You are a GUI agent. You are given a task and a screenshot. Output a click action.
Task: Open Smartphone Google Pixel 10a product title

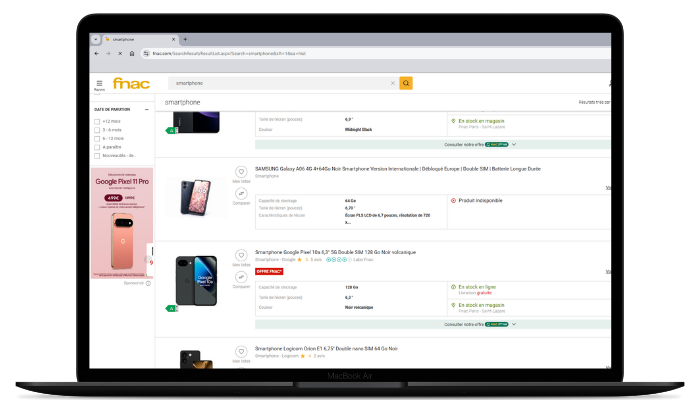pyautogui.click(x=335, y=252)
